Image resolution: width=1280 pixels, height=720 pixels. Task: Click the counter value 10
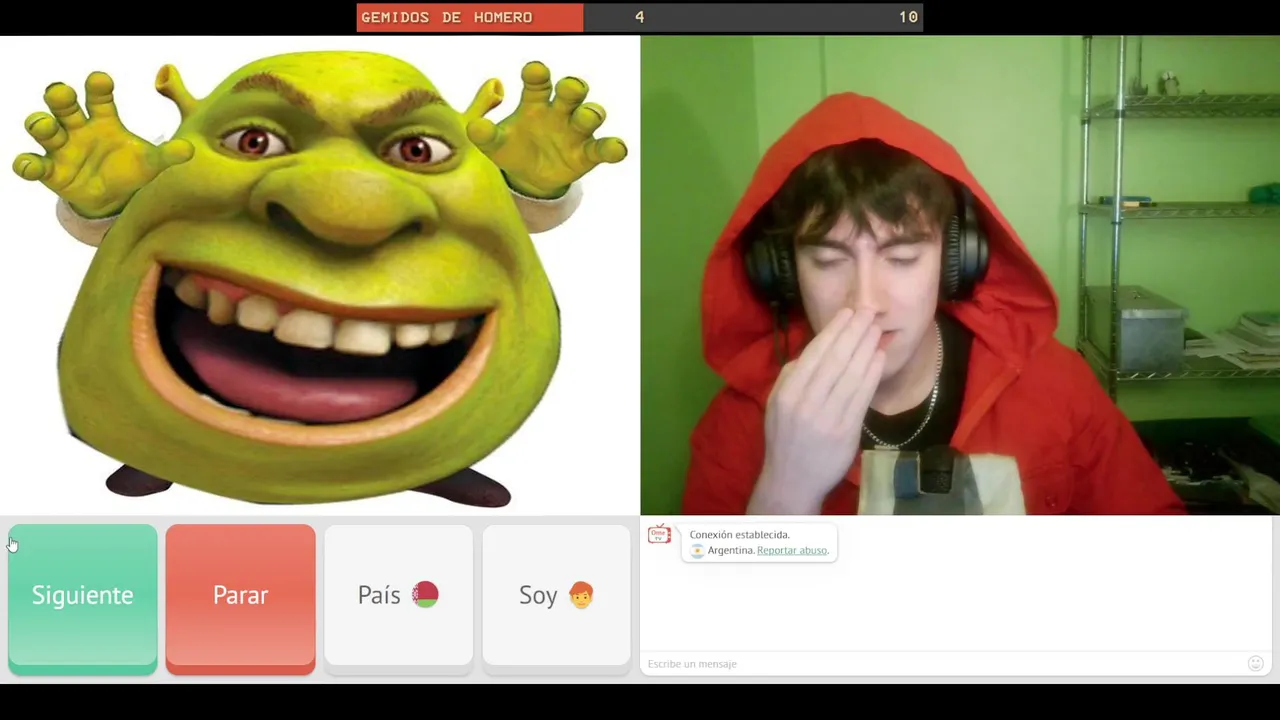(x=908, y=17)
